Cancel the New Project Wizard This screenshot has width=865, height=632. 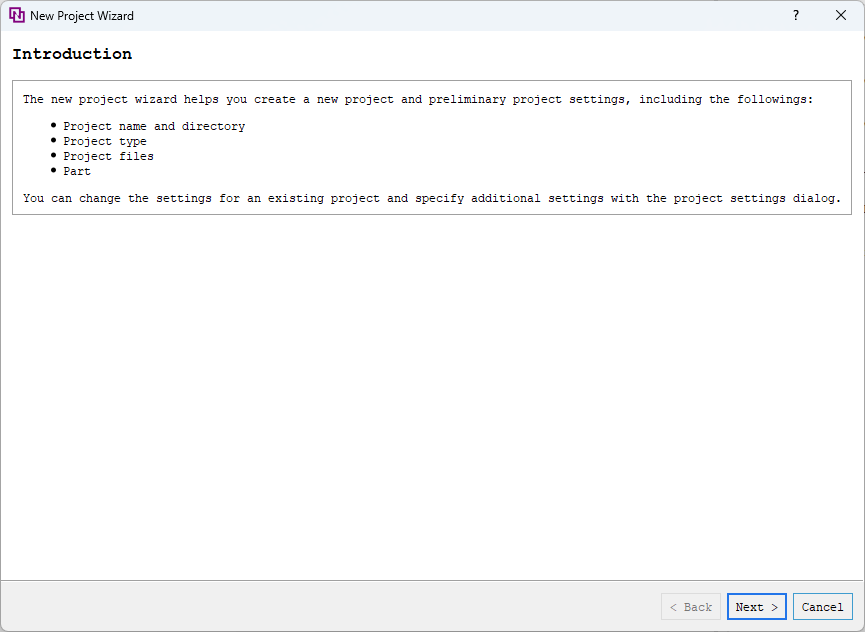click(x=822, y=606)
